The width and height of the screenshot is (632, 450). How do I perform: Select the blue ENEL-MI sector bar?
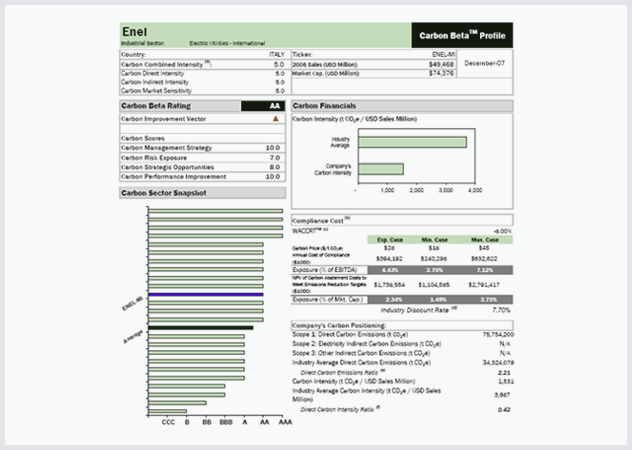tap(206, 295)
